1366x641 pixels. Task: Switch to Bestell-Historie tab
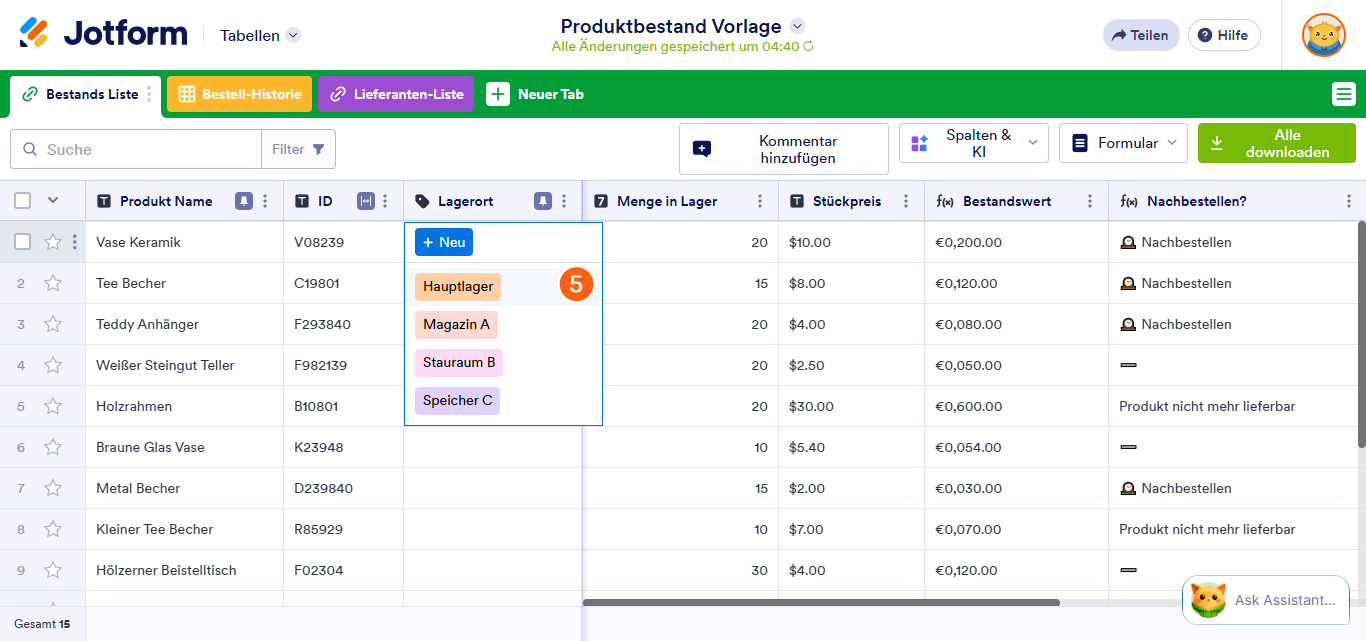(239, 94)
